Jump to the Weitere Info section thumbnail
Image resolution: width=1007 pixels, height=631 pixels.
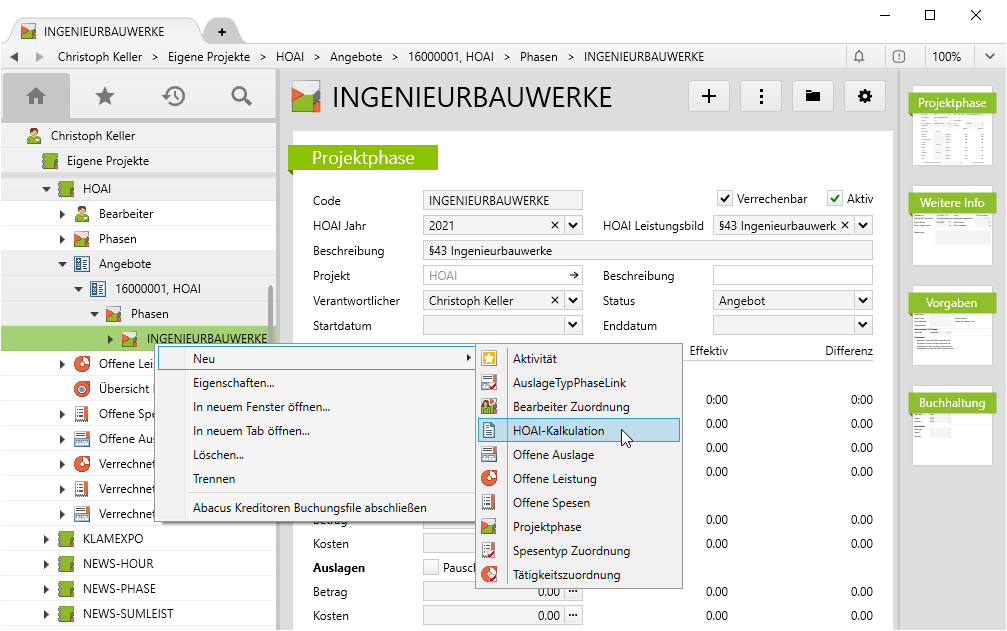pyautogui.click(x=952, y=225)
